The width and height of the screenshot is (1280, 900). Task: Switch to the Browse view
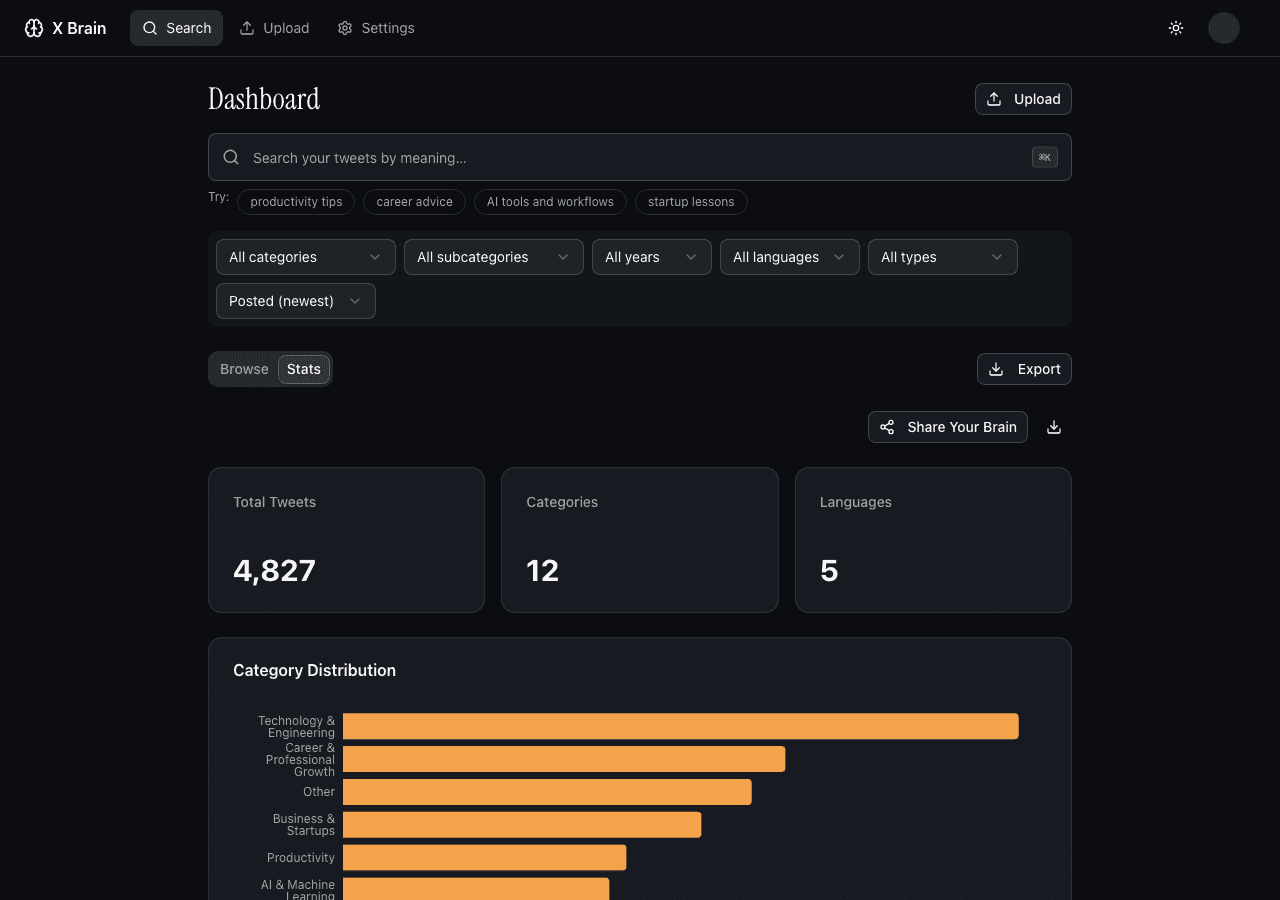click(x=244, y=369)
